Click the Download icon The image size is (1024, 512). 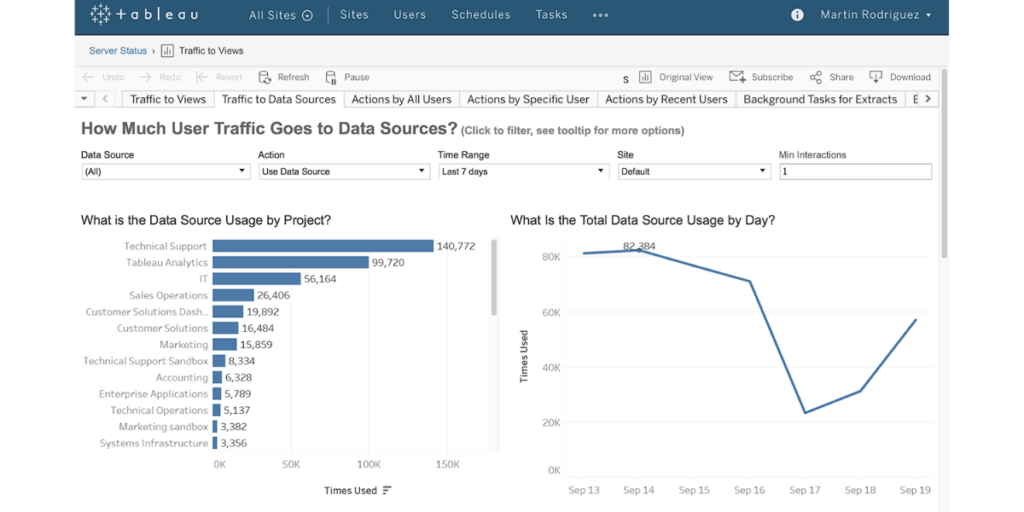pos(876,77)
